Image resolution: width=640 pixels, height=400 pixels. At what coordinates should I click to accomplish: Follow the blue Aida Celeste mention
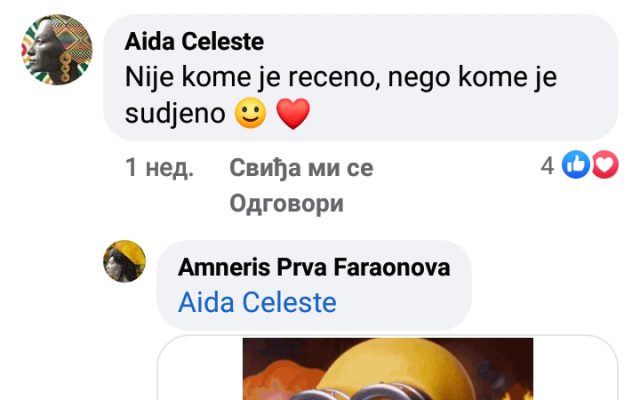click(x=257, y=302)
